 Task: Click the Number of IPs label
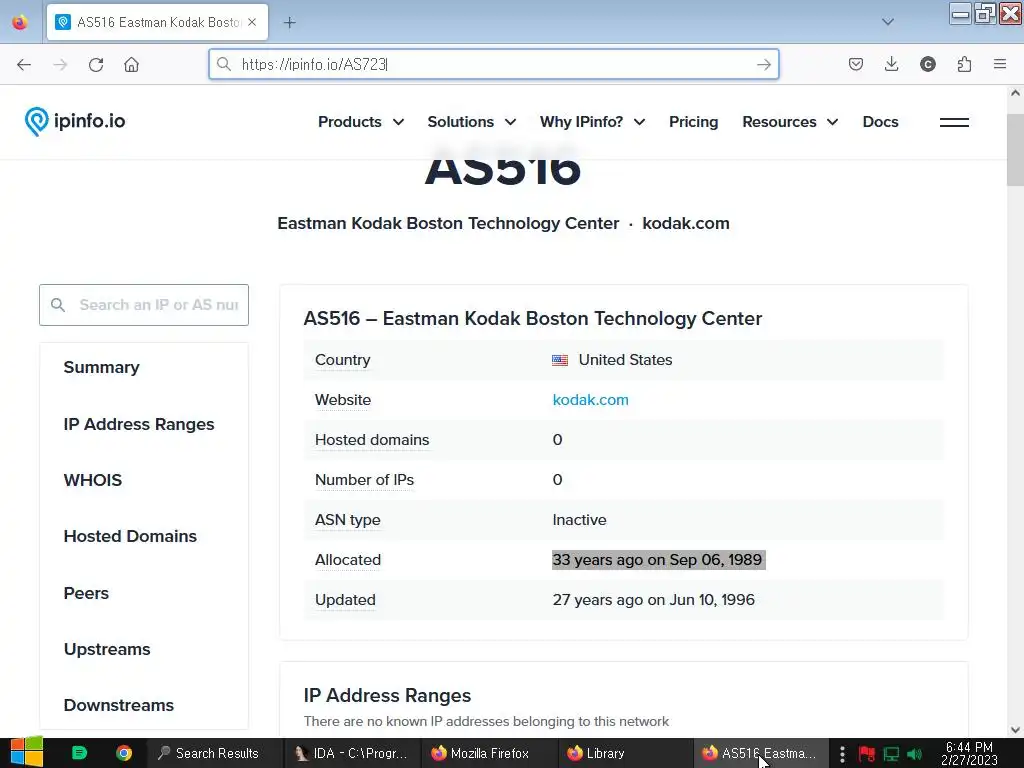tap(364, 480)
